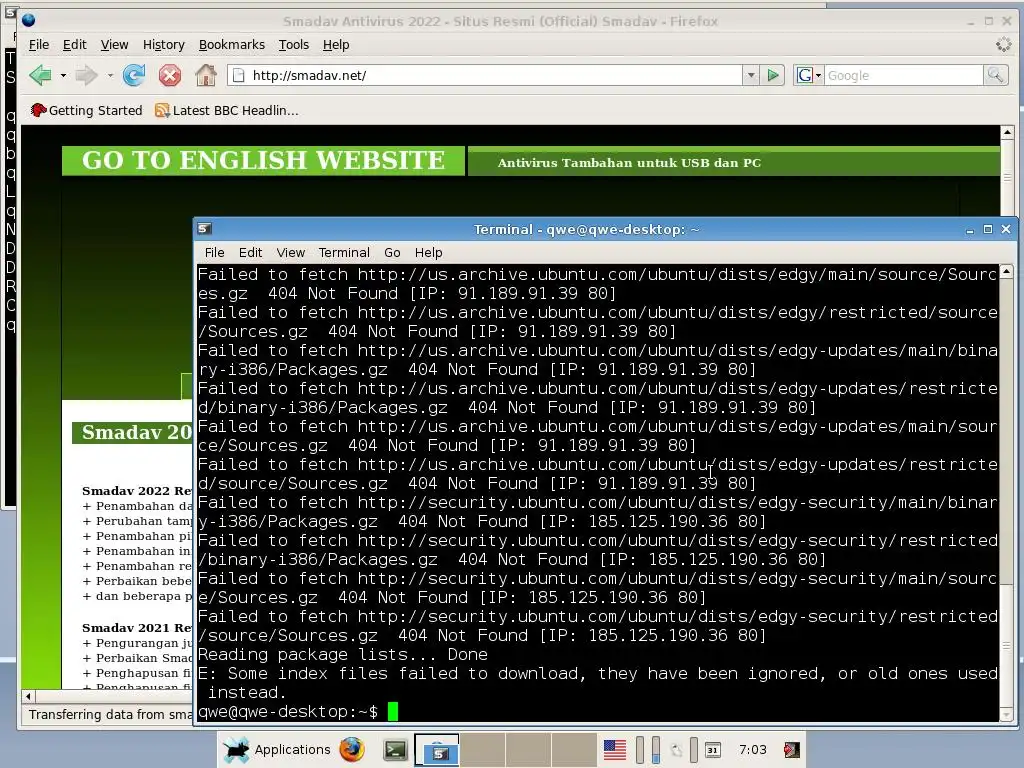
Task: Click the Firefox activity throbber icon
Action: [x=1003, y=44]
